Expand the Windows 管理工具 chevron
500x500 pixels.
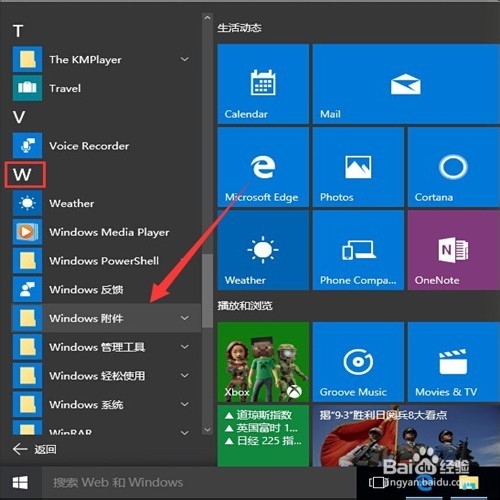pos(184,347)
